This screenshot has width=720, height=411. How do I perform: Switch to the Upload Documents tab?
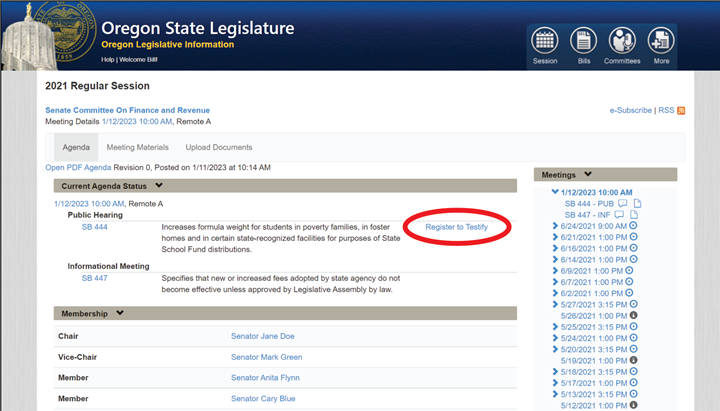coord(219,147)
